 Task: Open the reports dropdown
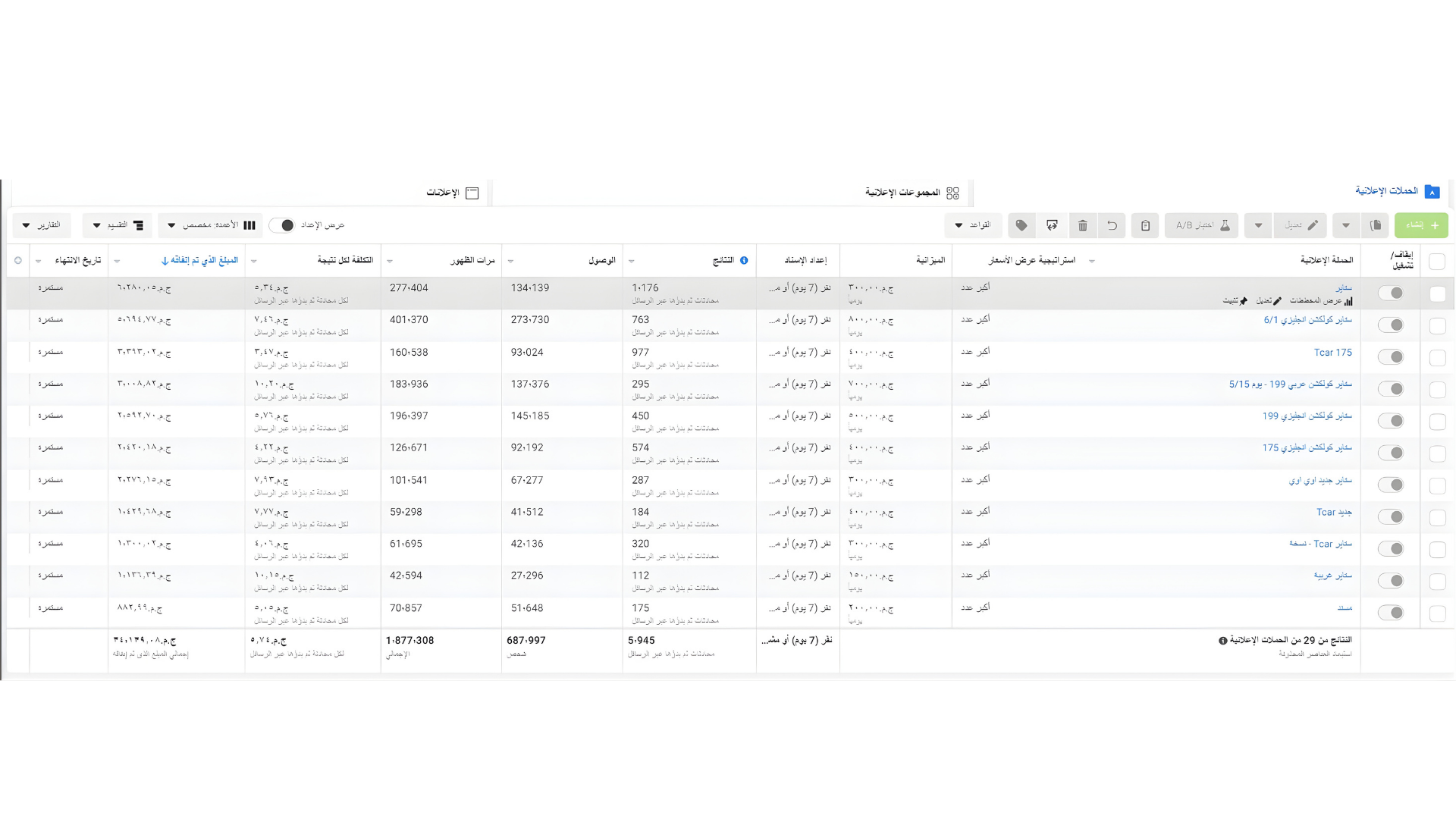(x=42, y=225)
